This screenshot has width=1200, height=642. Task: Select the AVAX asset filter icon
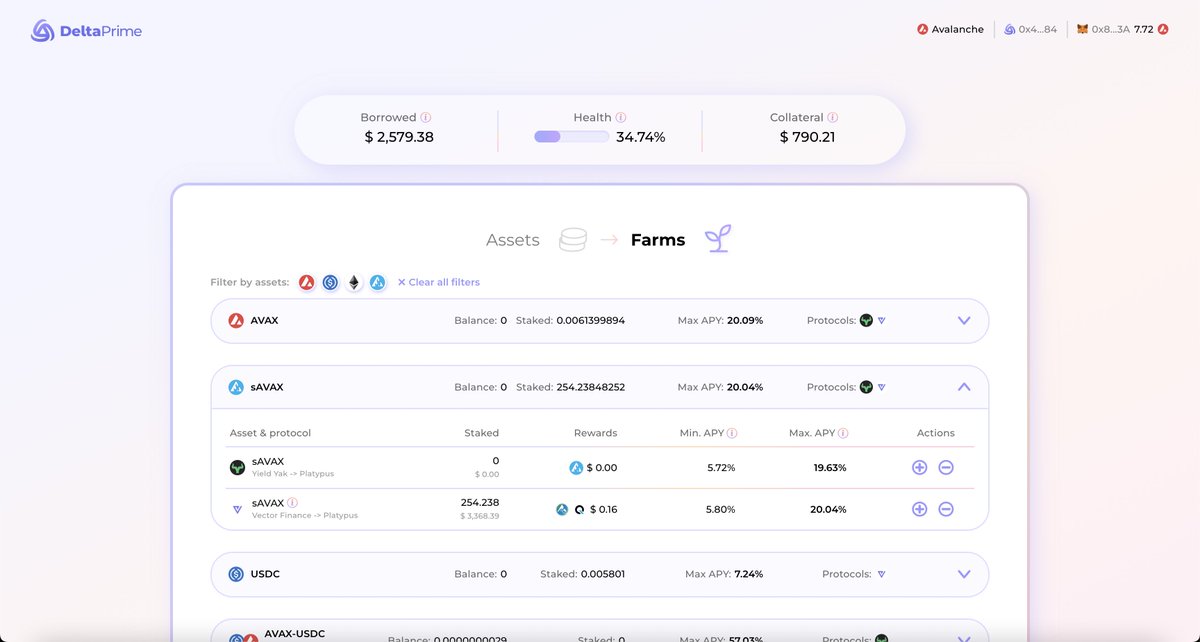(x=307, y=282)
